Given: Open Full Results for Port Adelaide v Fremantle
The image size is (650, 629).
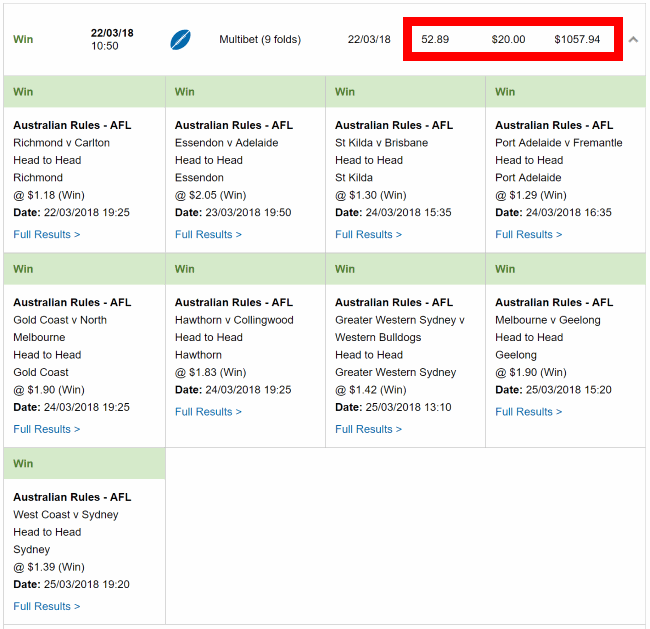Looking at the screenshot, I should point(529,234).
